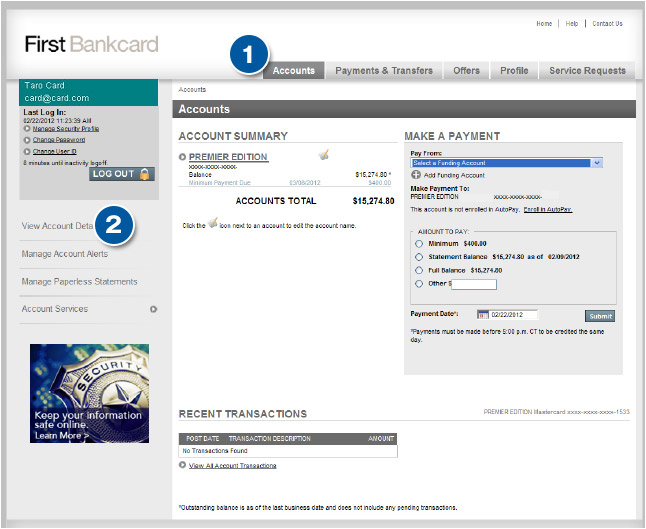Screen dimensions: 646x529
Task: Click the bullet icon beside Manage Security Profile
Action: click(x=27, y=129)
